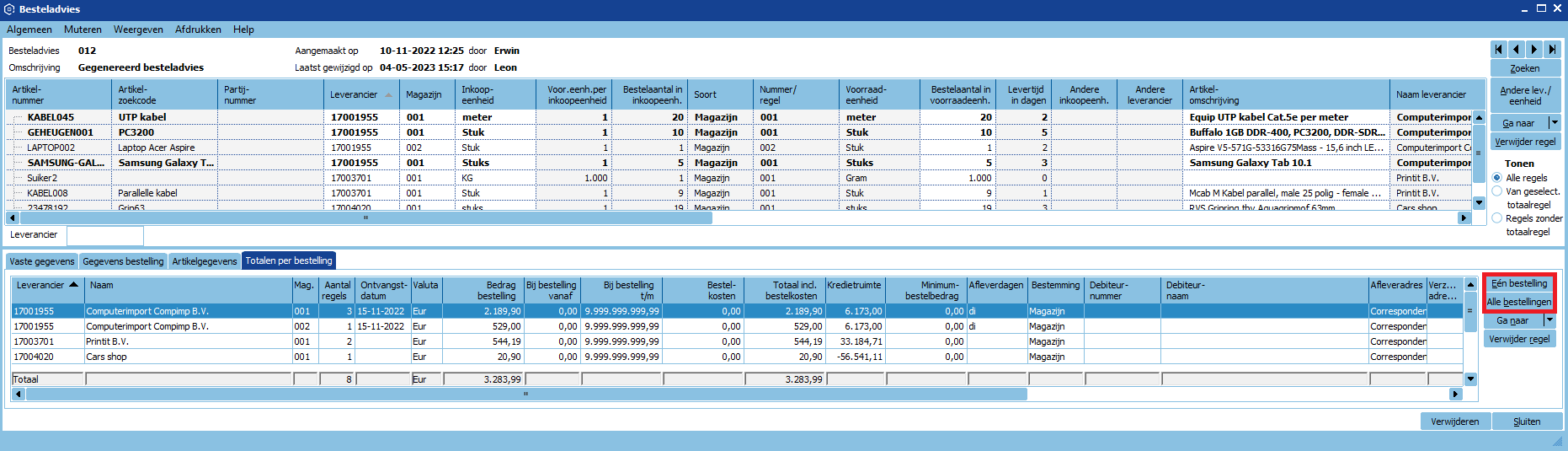
Task: Jump to the first record arrow
Action: (x=1498, y=50)
